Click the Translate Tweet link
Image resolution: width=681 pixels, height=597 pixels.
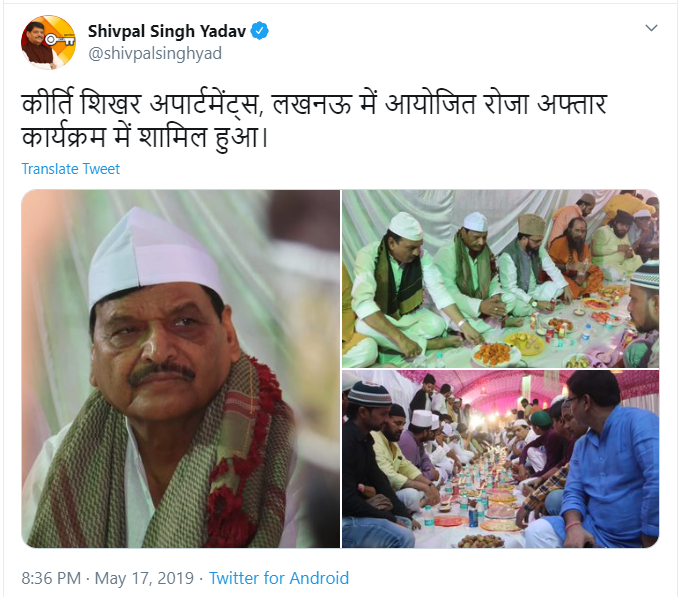[x=71, y=169]
